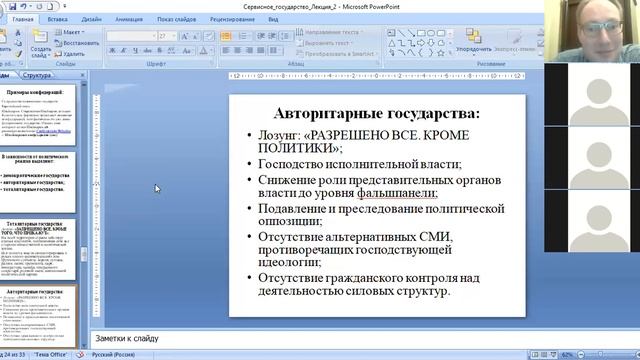Align text right
Image resolution: width=640 pixels, height=360 pixels.
click(x=249, y=51)
